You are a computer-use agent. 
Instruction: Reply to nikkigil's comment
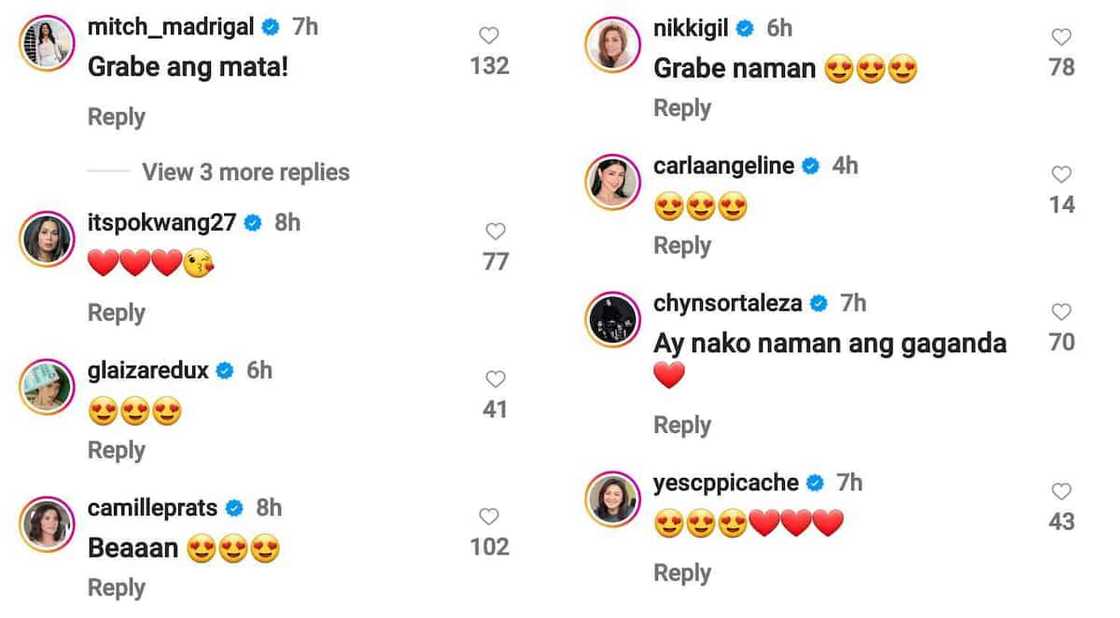click(682, 108)
